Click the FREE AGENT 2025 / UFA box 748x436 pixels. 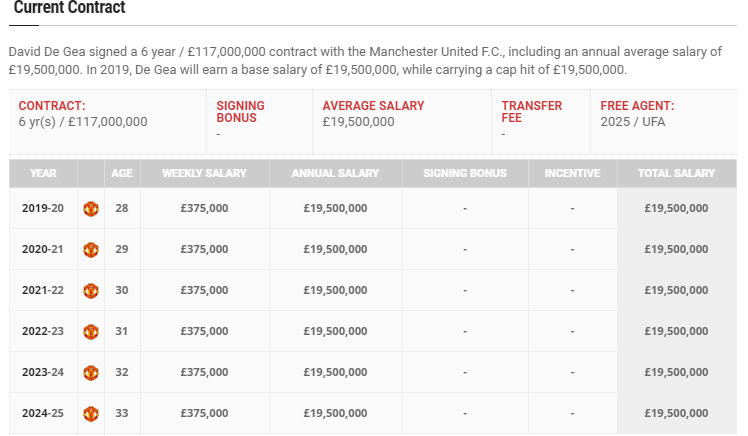pos(664,122)
